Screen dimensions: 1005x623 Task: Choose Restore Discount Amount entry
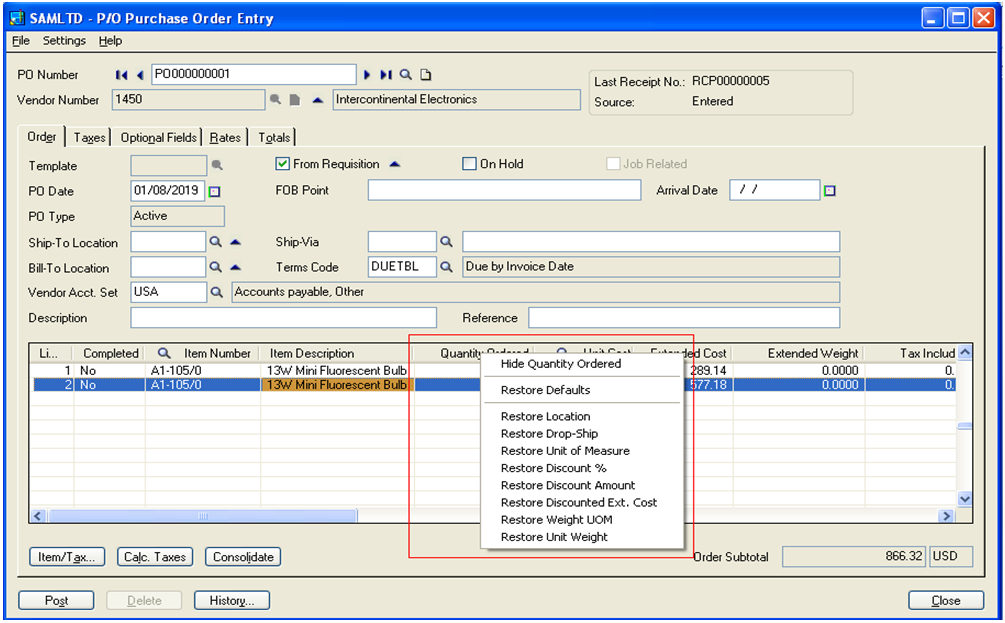click(x=582, y=485)
